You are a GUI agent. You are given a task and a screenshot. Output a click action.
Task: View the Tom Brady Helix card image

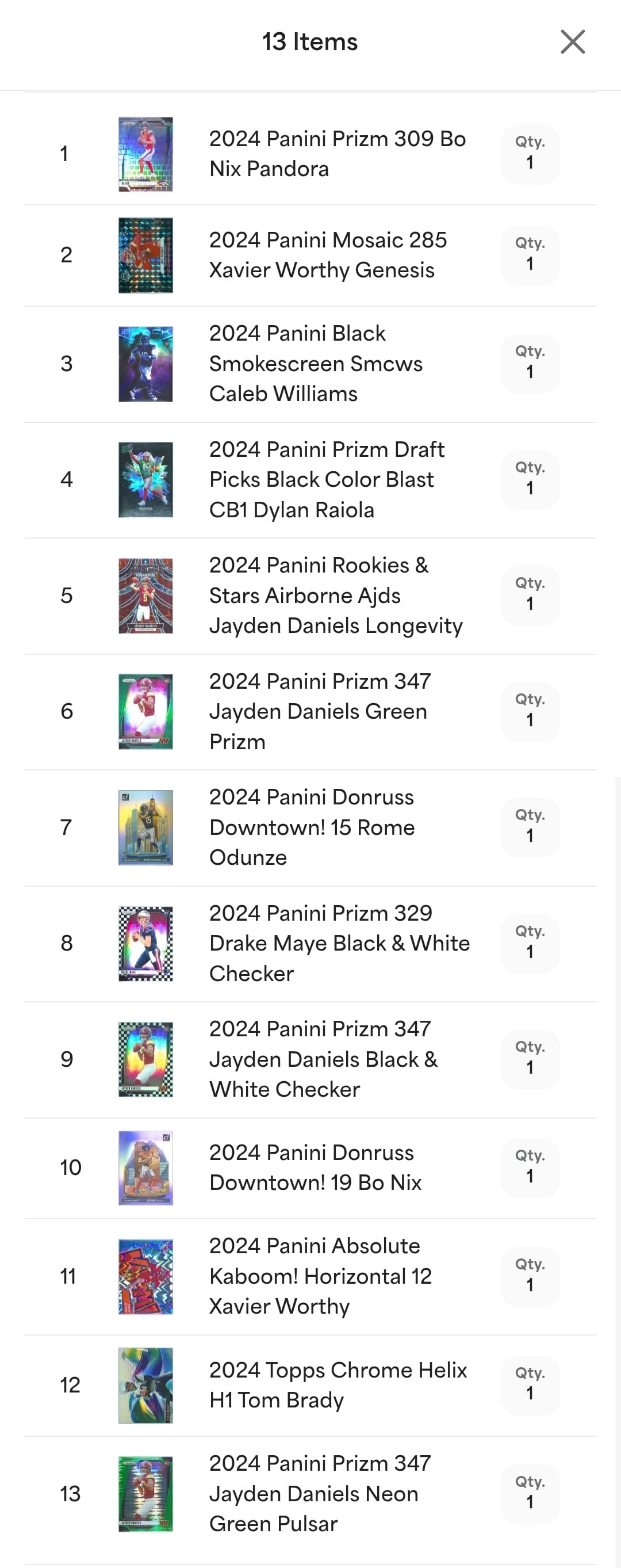point(145,1386)
